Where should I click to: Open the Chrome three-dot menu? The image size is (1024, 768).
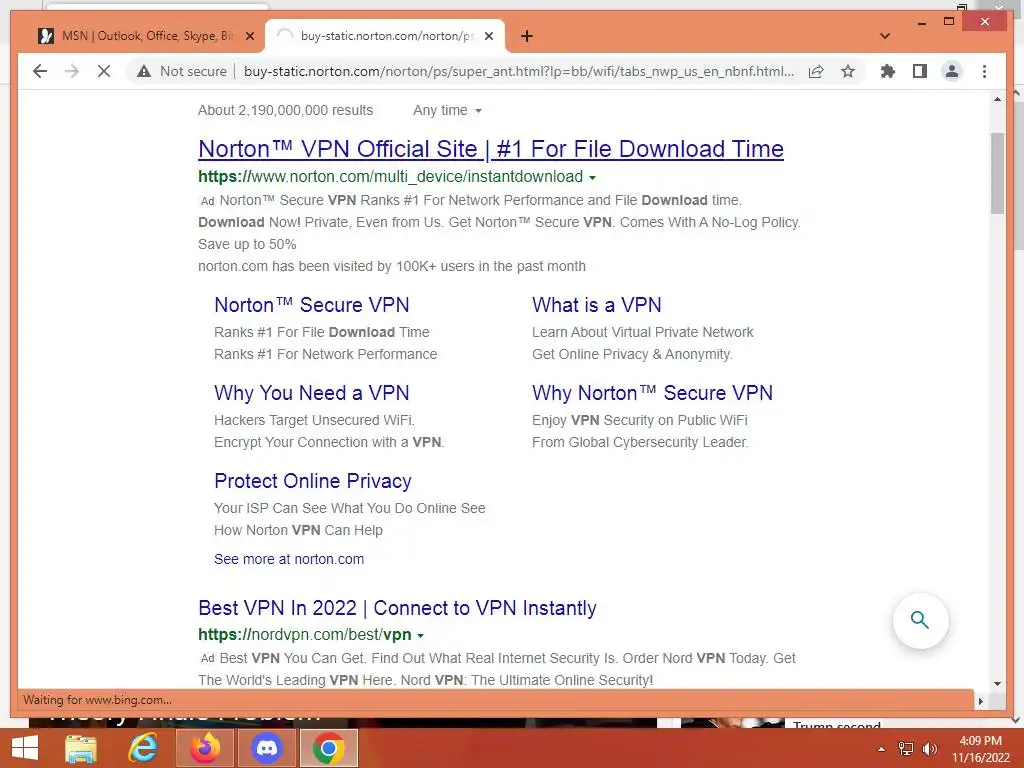pos(984,71)
